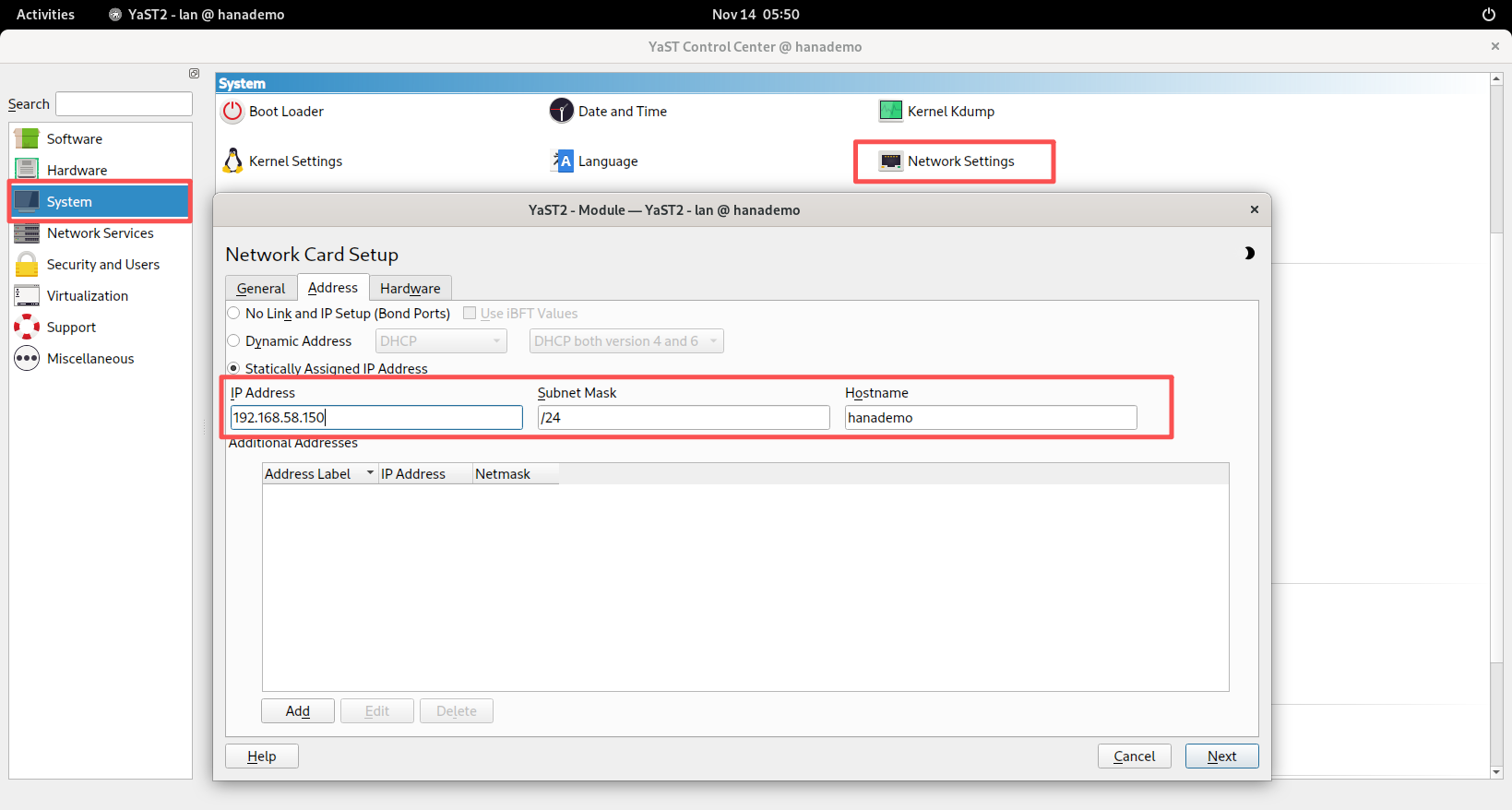Select Dynamic Address radio button
This screenshot has width=1512, height=810.
(x=233, y=341)
